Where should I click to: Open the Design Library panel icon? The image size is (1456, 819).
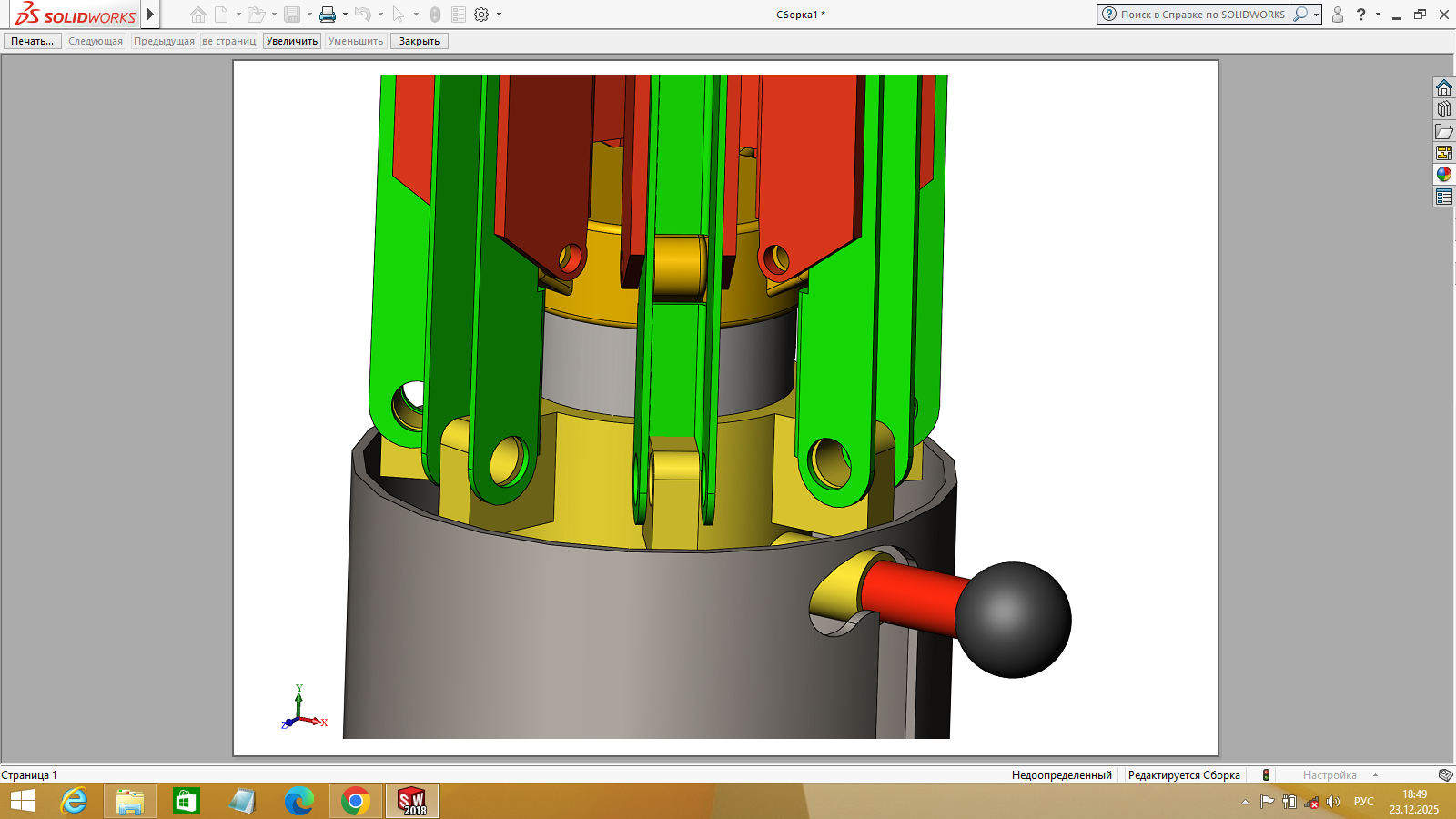click(x=1444, y=109)
